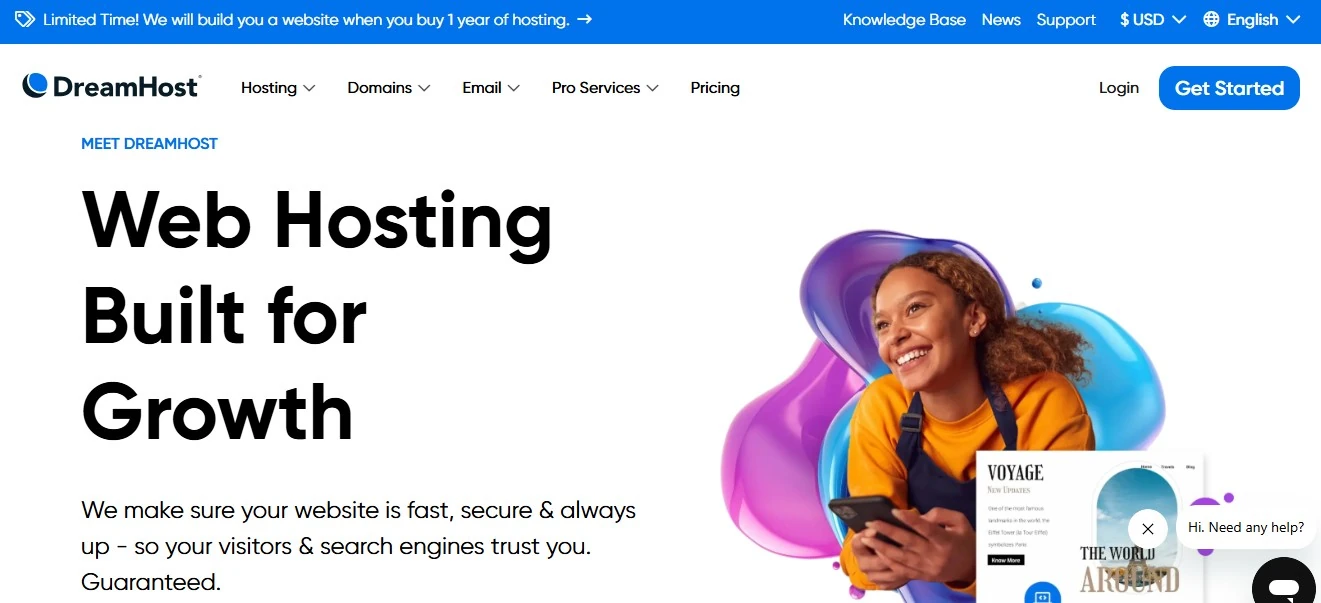
Task: Open the Pro Services dropdown
Action: 605,88
